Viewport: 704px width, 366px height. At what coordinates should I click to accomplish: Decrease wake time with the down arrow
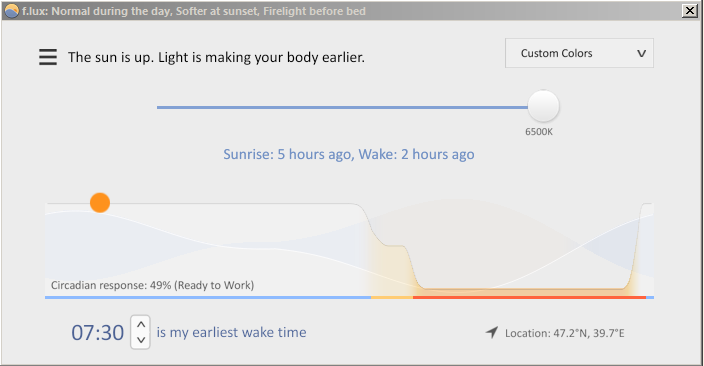point(141,340)
